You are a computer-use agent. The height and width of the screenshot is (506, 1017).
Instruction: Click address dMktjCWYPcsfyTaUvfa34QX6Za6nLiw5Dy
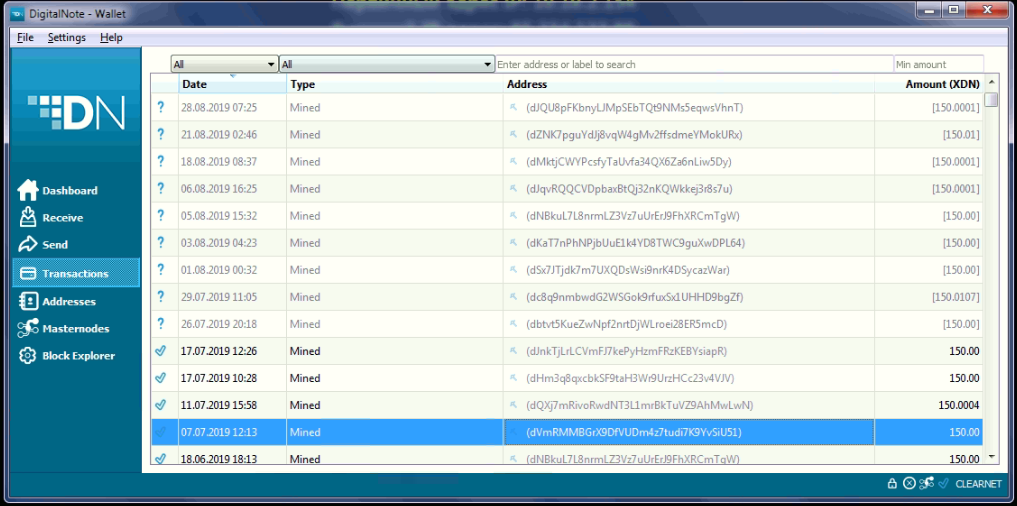tap(629, 162)
